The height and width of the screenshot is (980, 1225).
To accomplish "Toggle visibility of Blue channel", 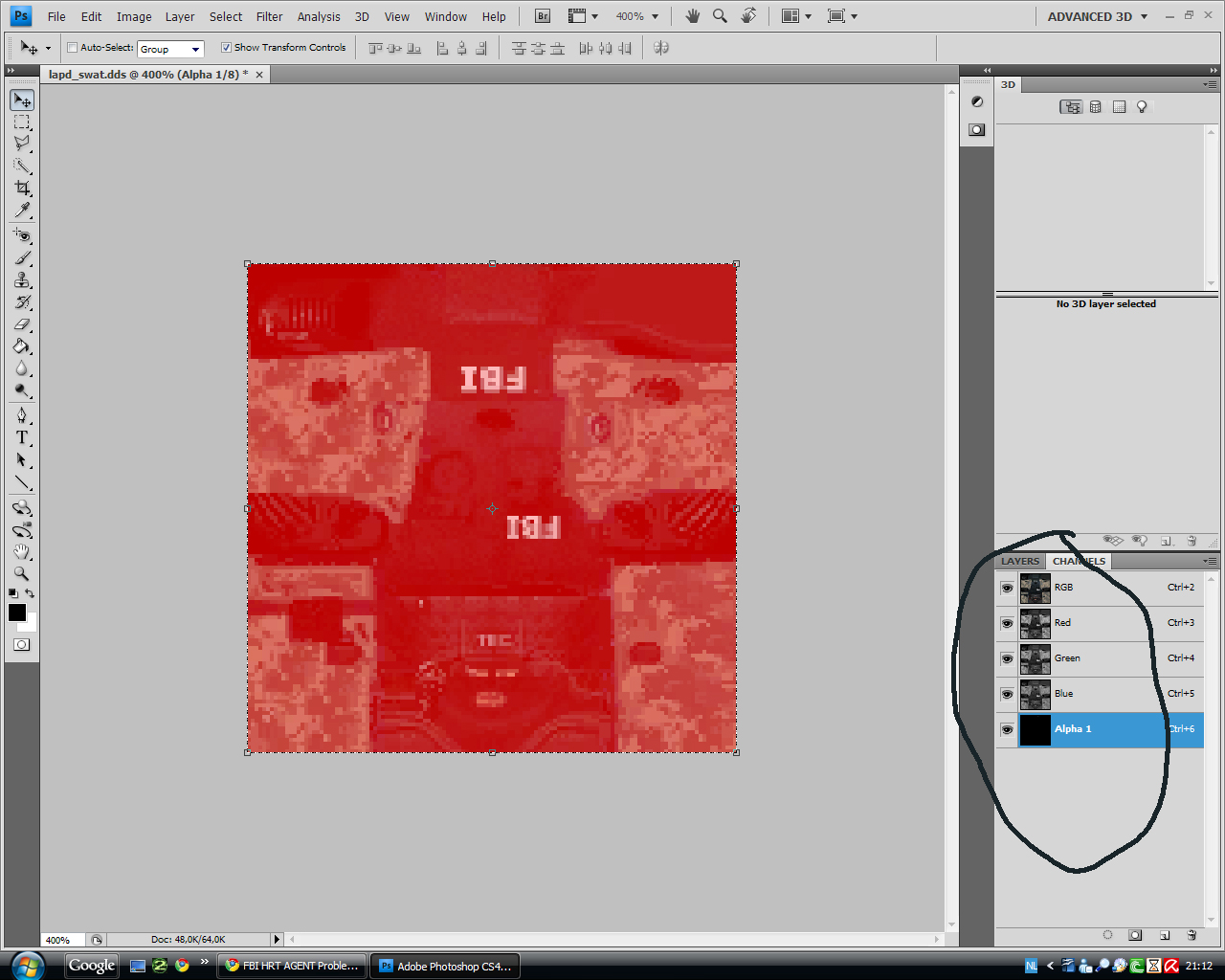I will [1007, 694].
